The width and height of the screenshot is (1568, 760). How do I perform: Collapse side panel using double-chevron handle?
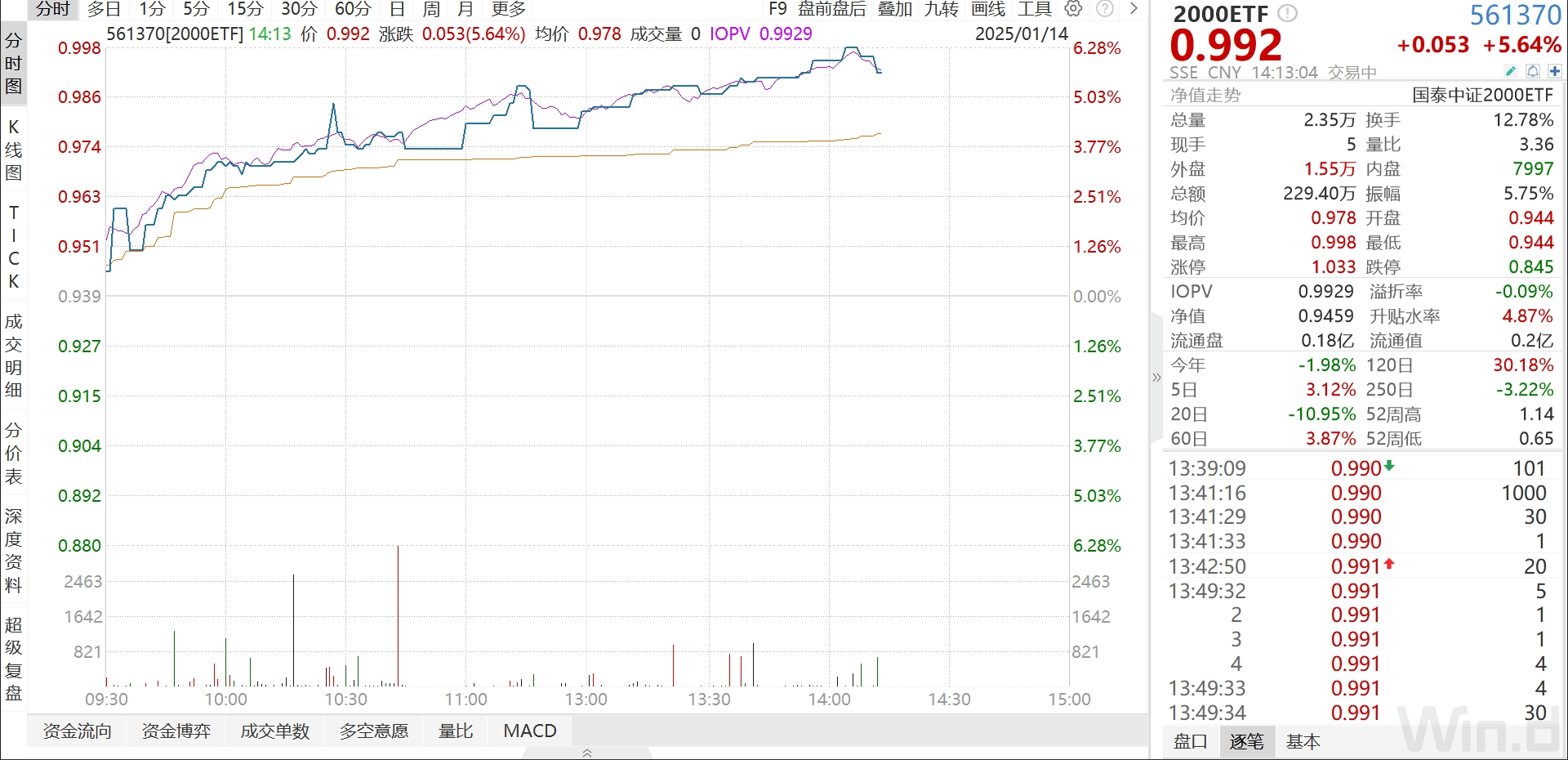pos(1156,378)
